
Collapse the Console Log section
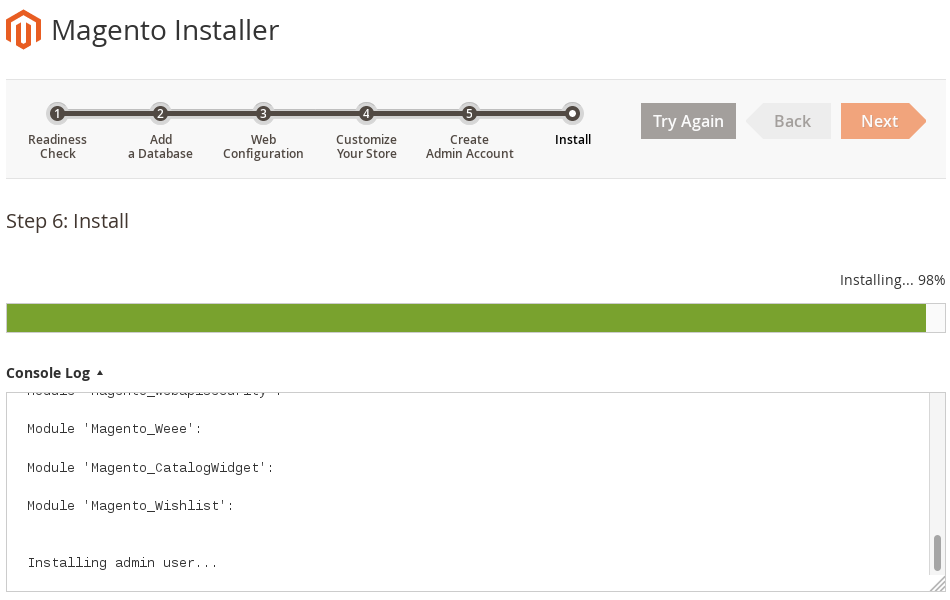click(x=55, y=373)
